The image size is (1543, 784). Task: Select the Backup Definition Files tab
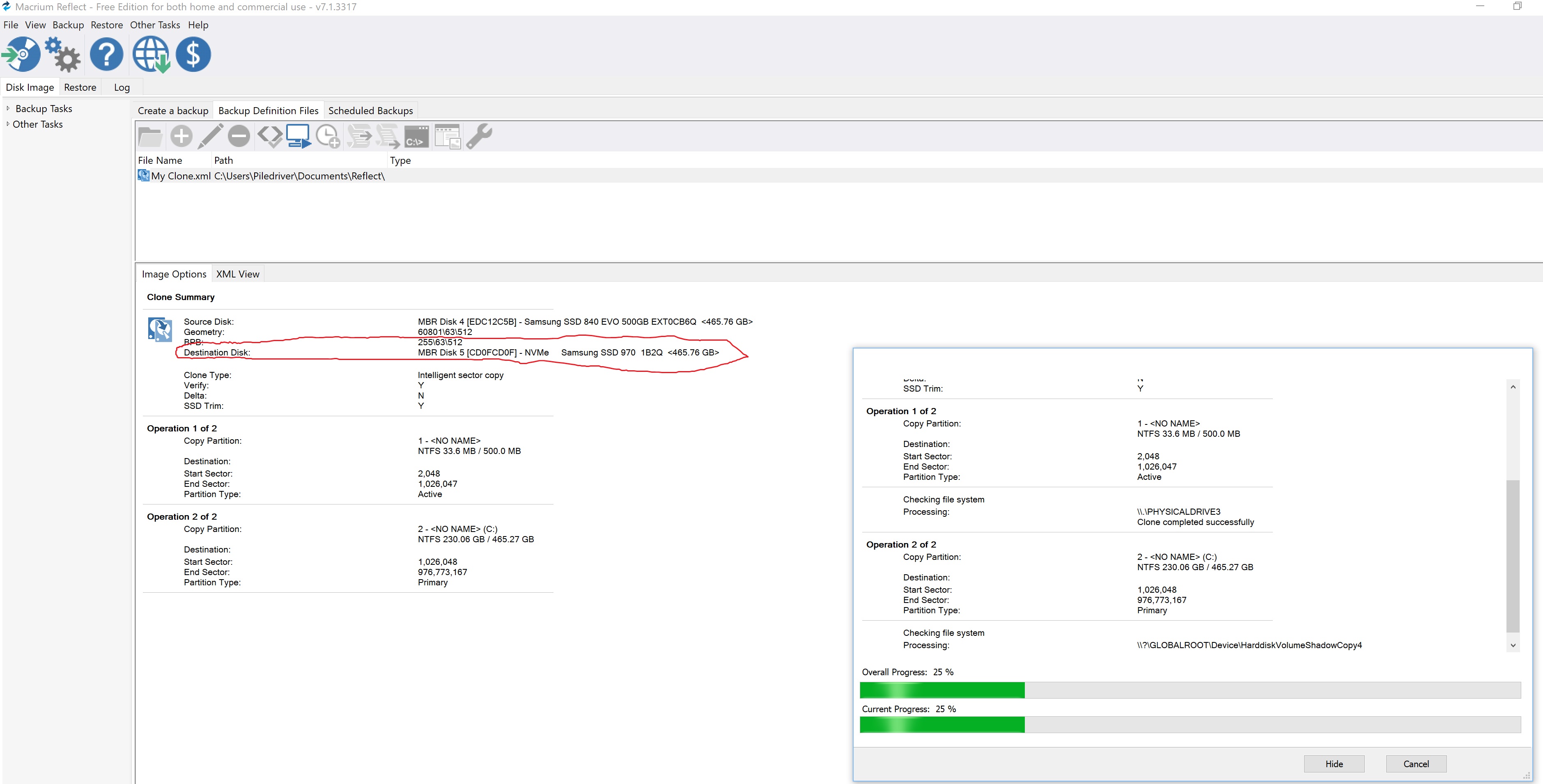269,110
